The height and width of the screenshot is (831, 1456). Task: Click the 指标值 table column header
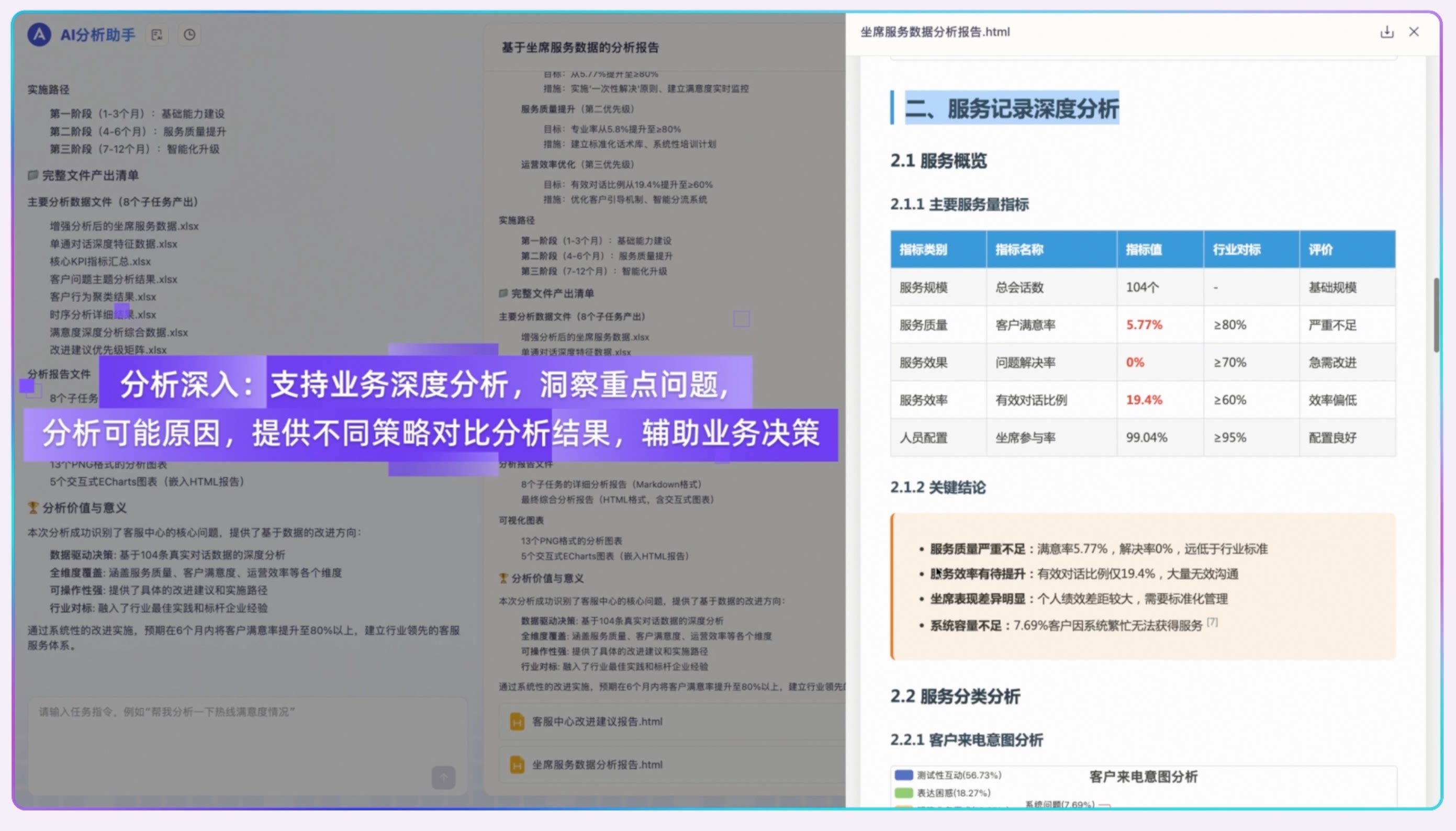click(1143, 250)
